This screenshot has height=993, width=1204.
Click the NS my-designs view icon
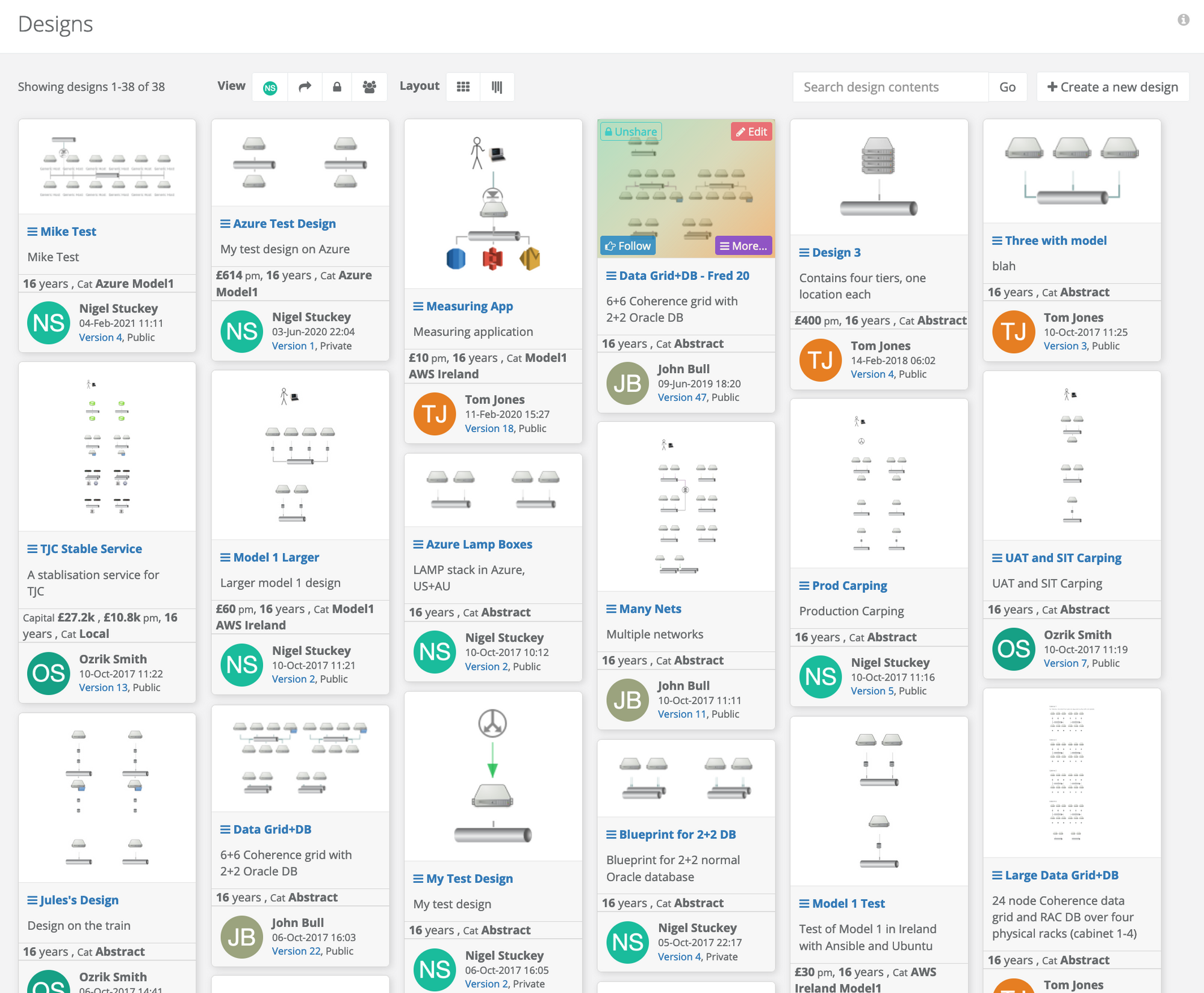pyautogui.click(x=270, y=87)
